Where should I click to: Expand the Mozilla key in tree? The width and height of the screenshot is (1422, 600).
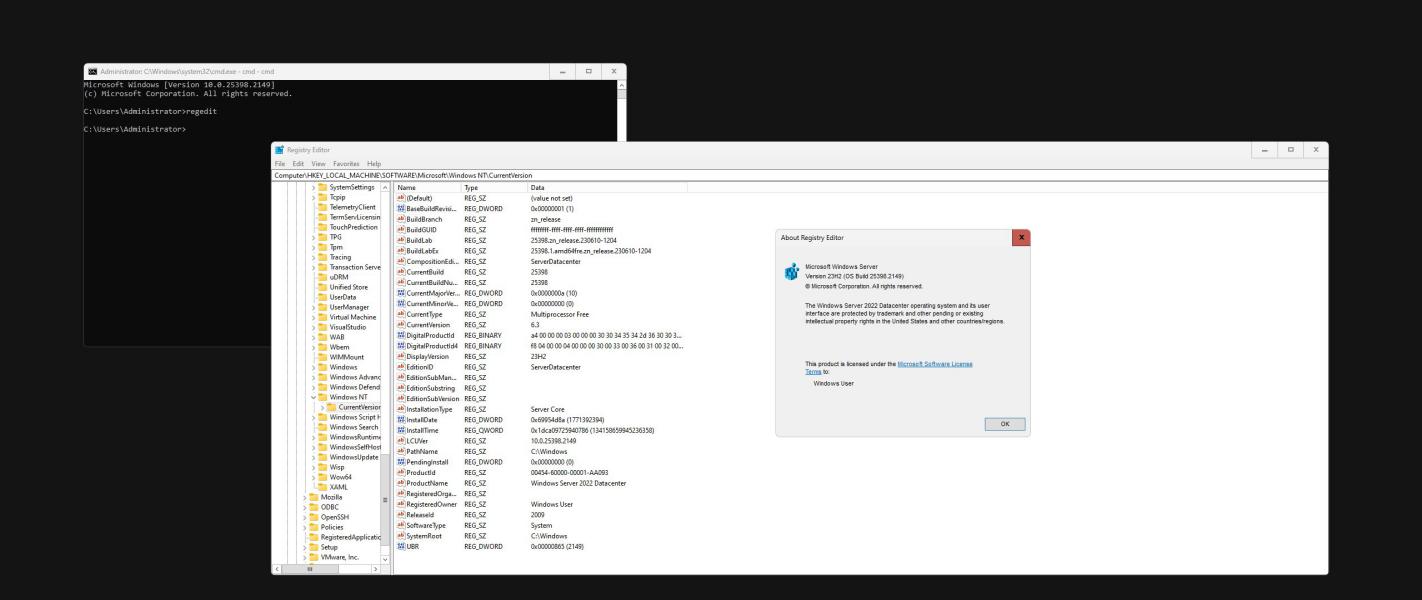pos(305,497)
